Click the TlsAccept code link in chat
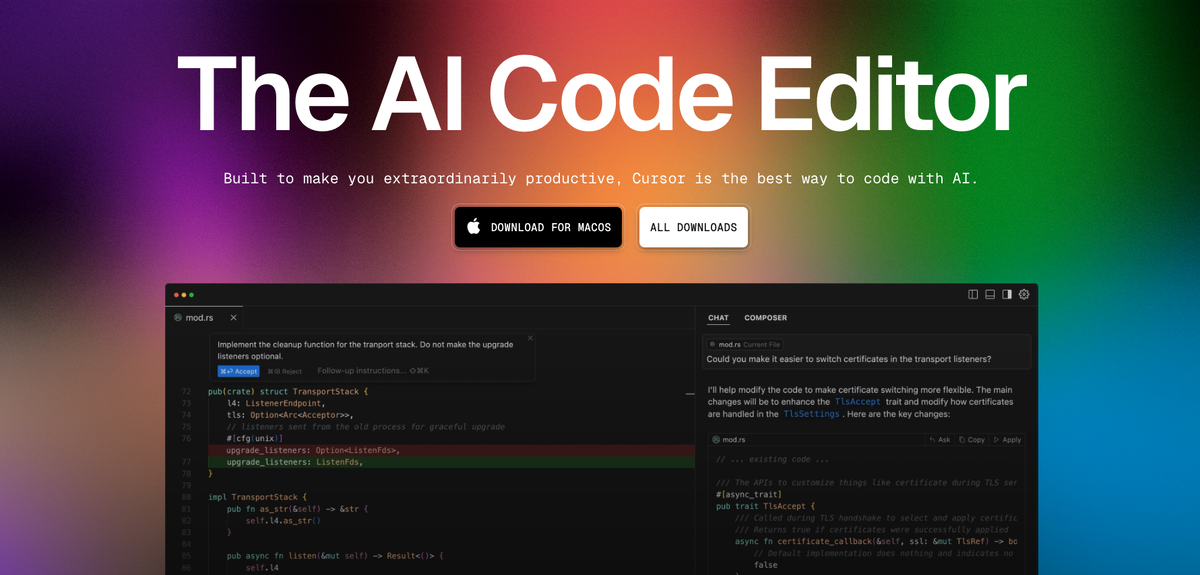The image size is (1200, 575). (x=860, y=401)
